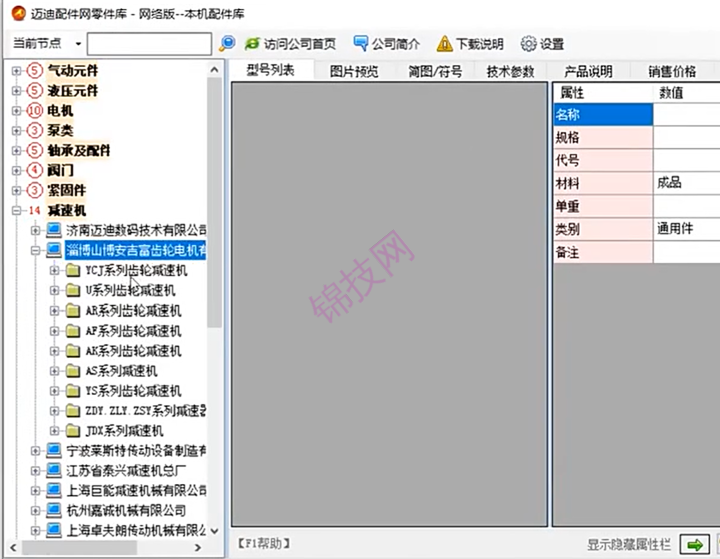Screen dimensions: 720x559
Task: Click the 属性 column header
Action: 602,93
